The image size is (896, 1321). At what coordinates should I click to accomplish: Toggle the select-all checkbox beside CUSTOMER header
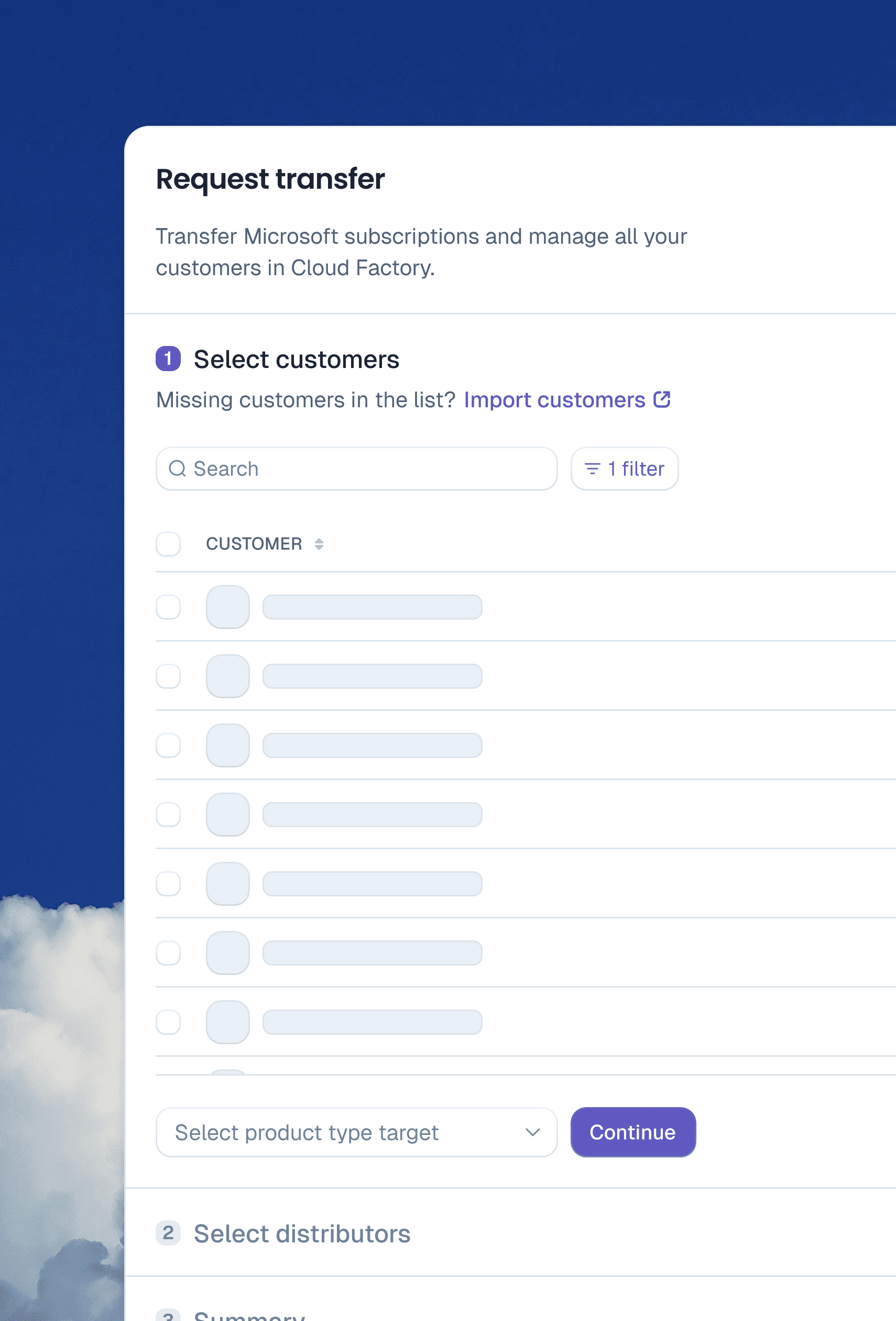tap(168, 544)
